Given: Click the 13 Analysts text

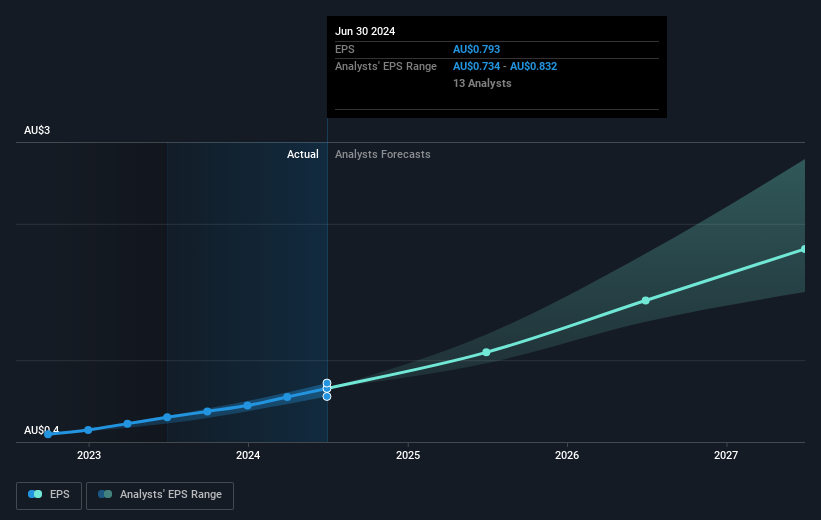Looking at the screenshot, I should (482, 83).
